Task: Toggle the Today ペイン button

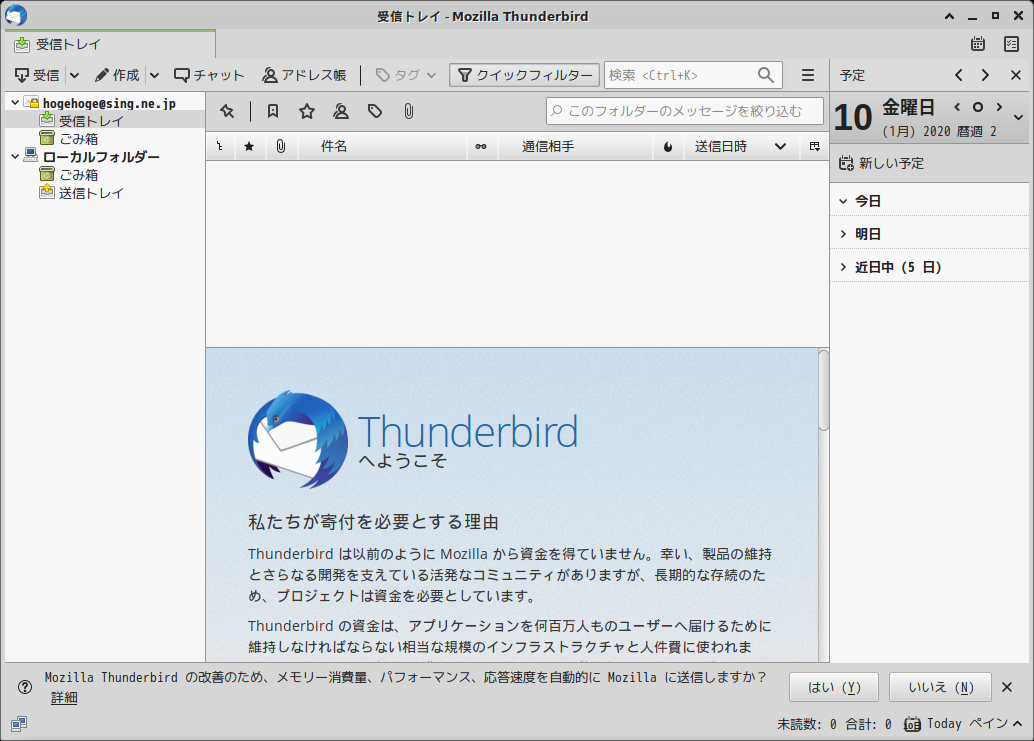Action: pos(962,724)
